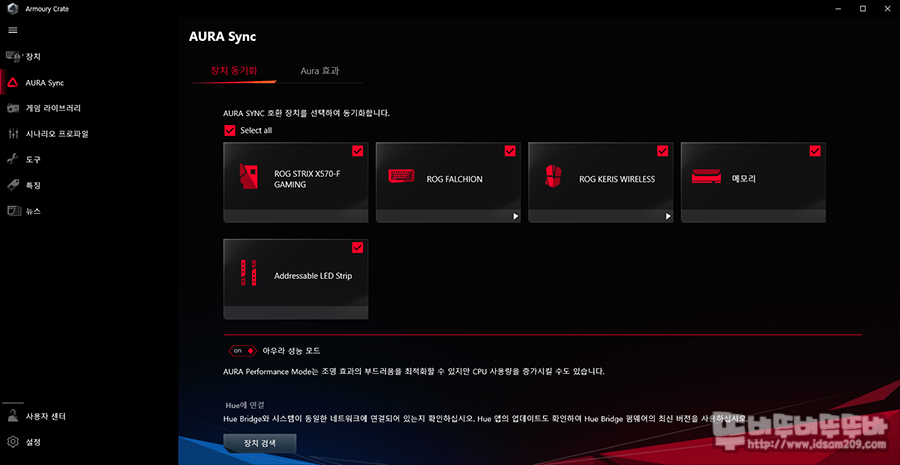
Task: Click the Addressable LED Strip icon
Action: coord(249,273)
